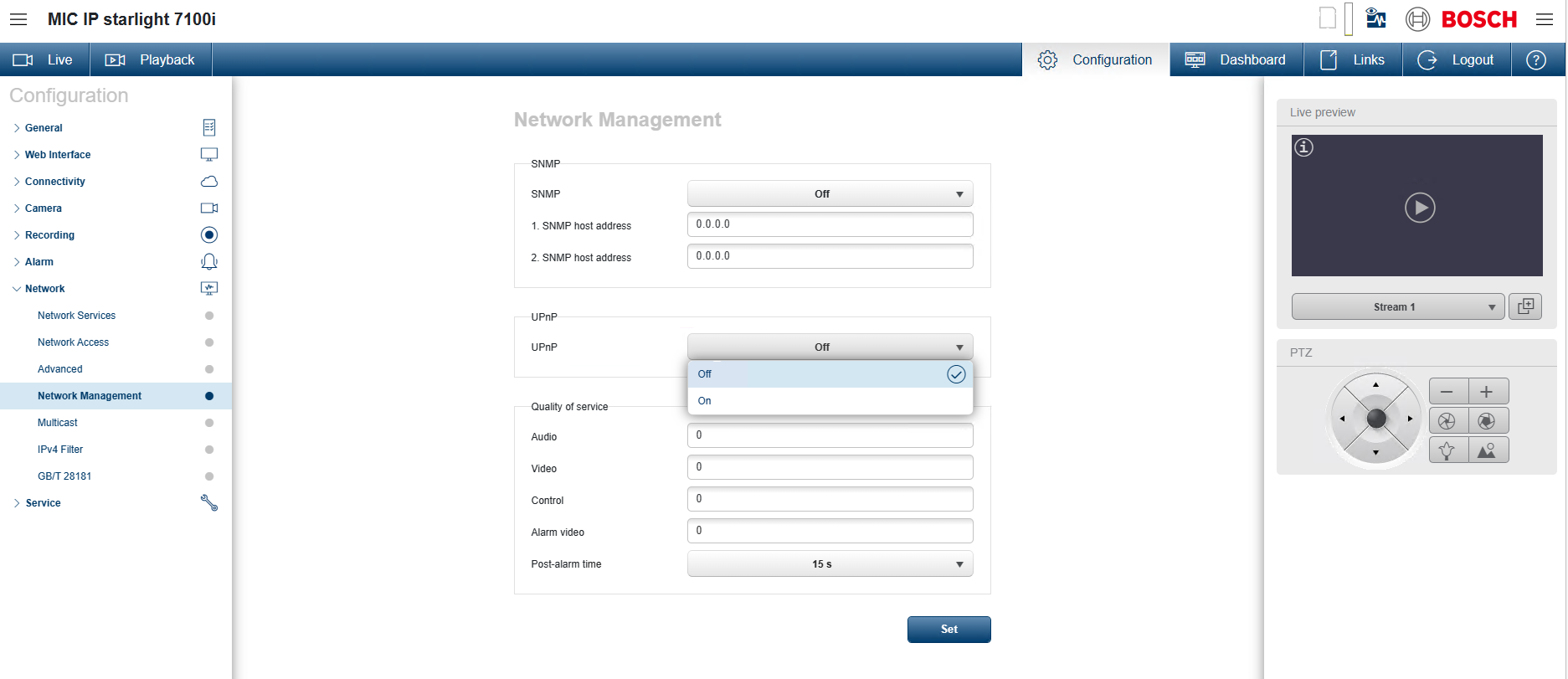Click the first SNMP host address field
The height and width of the screenshot is (679, 1568).
click(x=830, y=224)
